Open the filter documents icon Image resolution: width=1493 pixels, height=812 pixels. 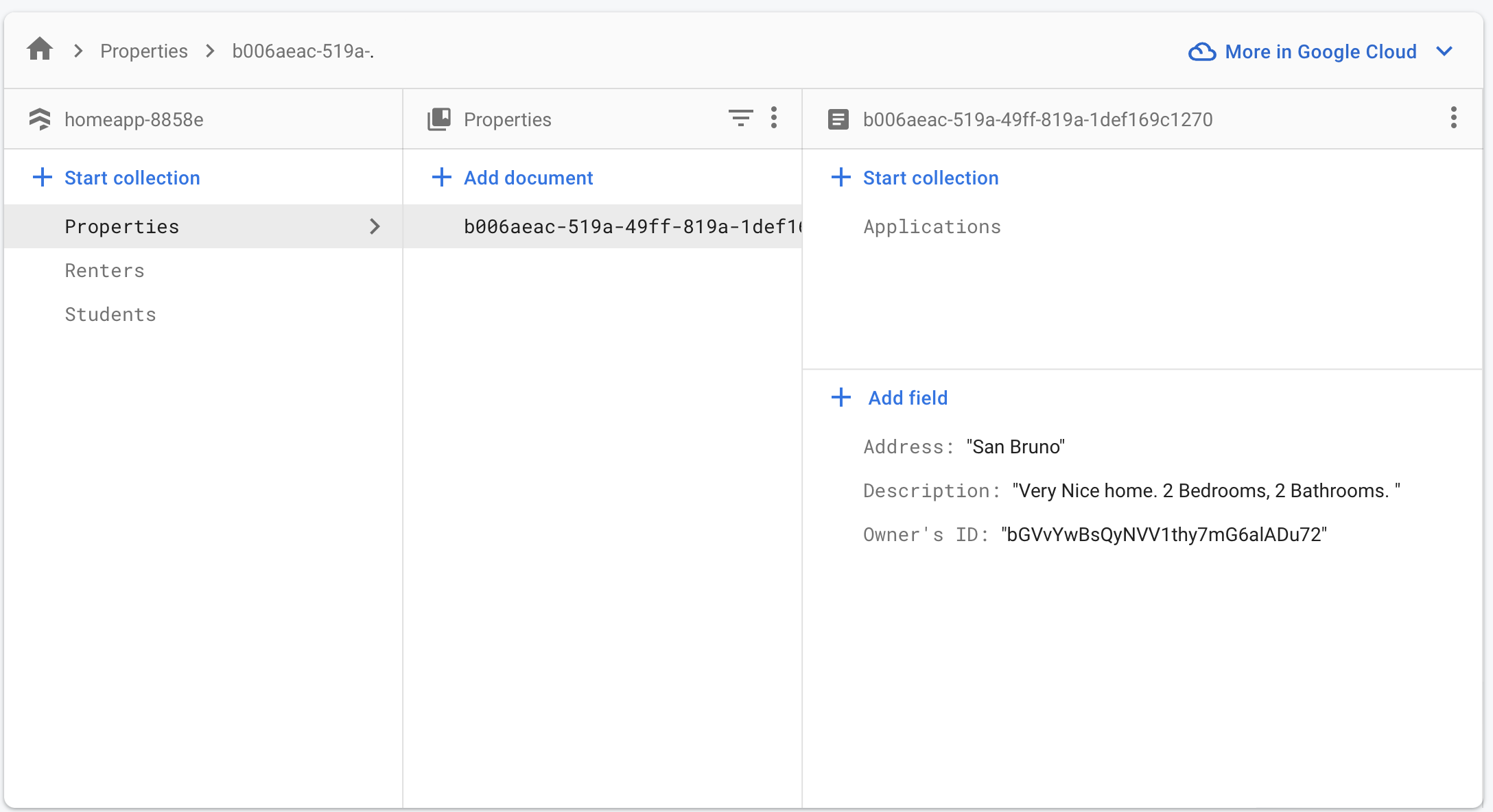tap(740, 118)
